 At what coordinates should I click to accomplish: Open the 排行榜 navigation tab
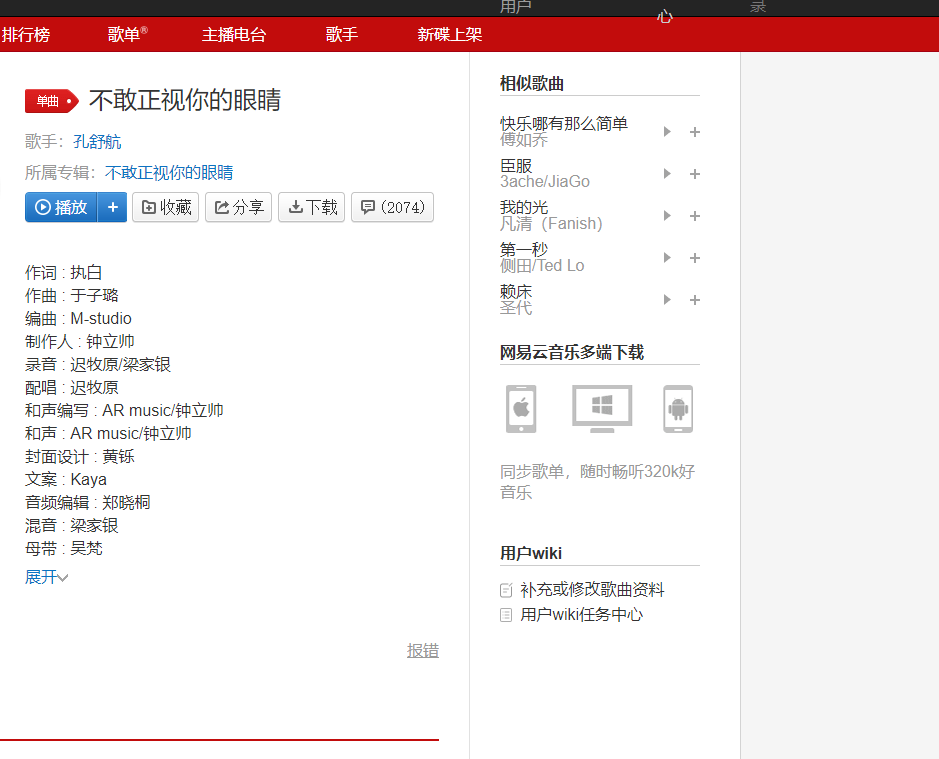click(26, 35)
